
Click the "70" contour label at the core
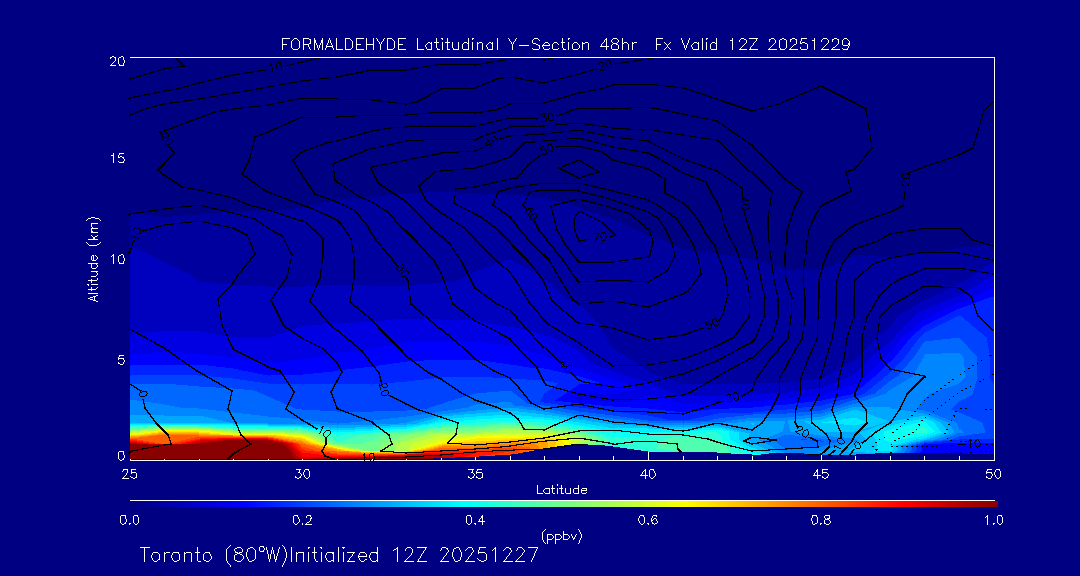pos(599,236)
